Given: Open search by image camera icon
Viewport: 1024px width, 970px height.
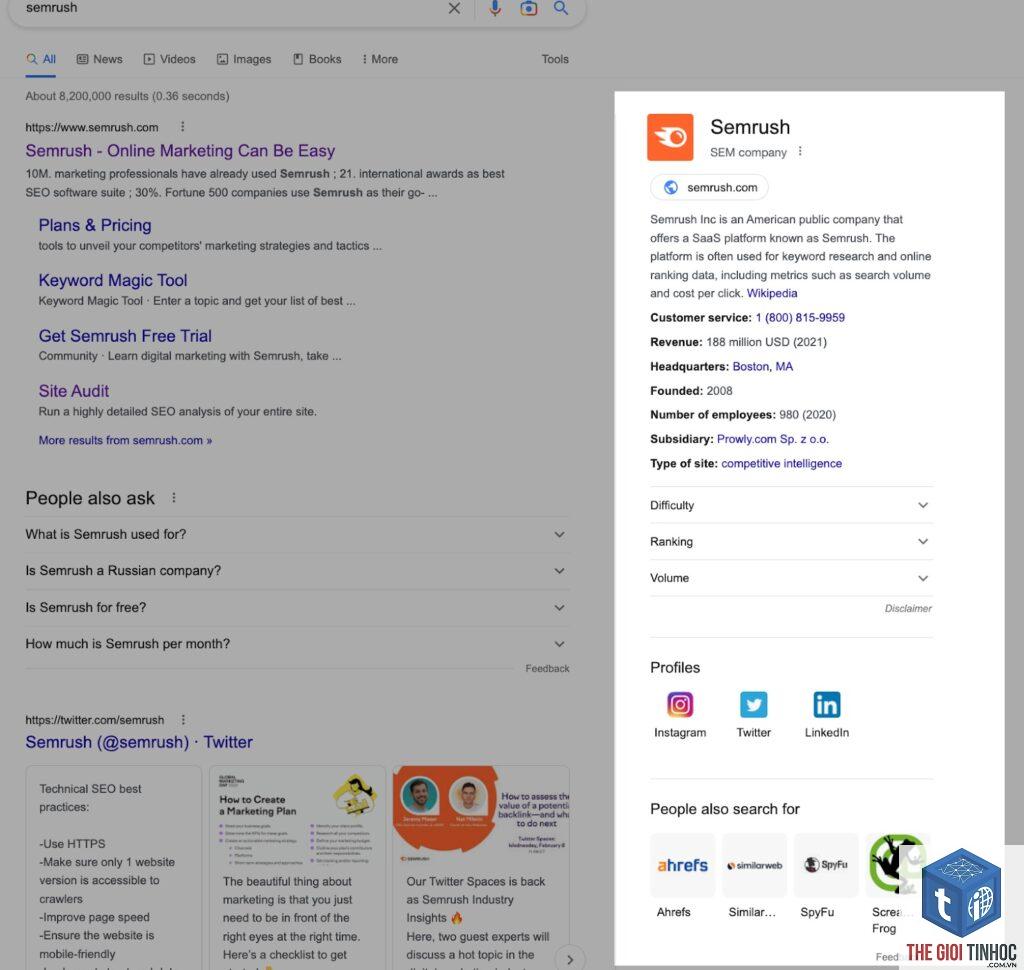Looking at the screenshot, I should (x=528, y=8).
